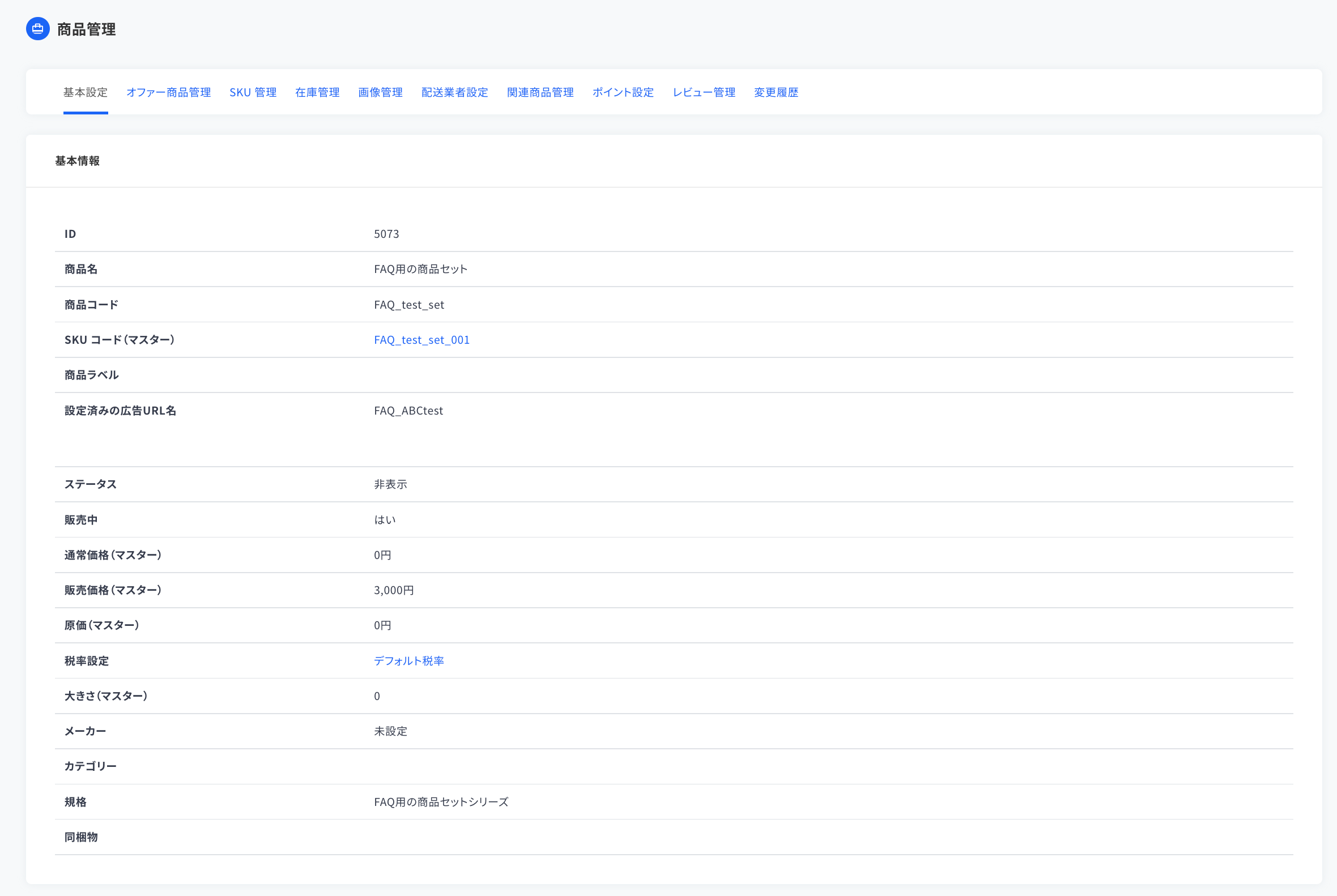
Task: Click the 大きさ(マスター) value 0
Action: click(x=377, y=696)
